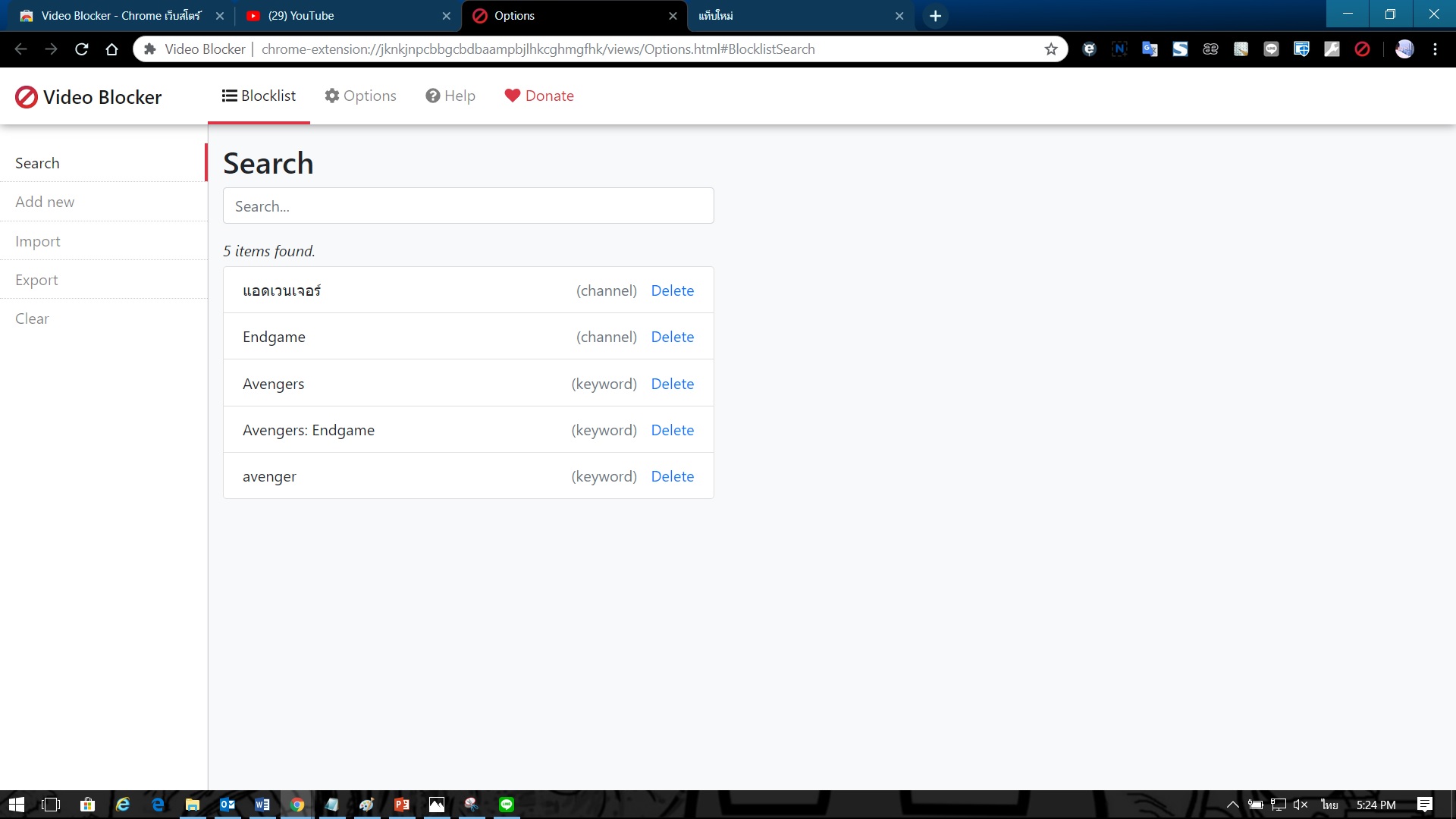Open the blue S extension icon

[1180, 49]
